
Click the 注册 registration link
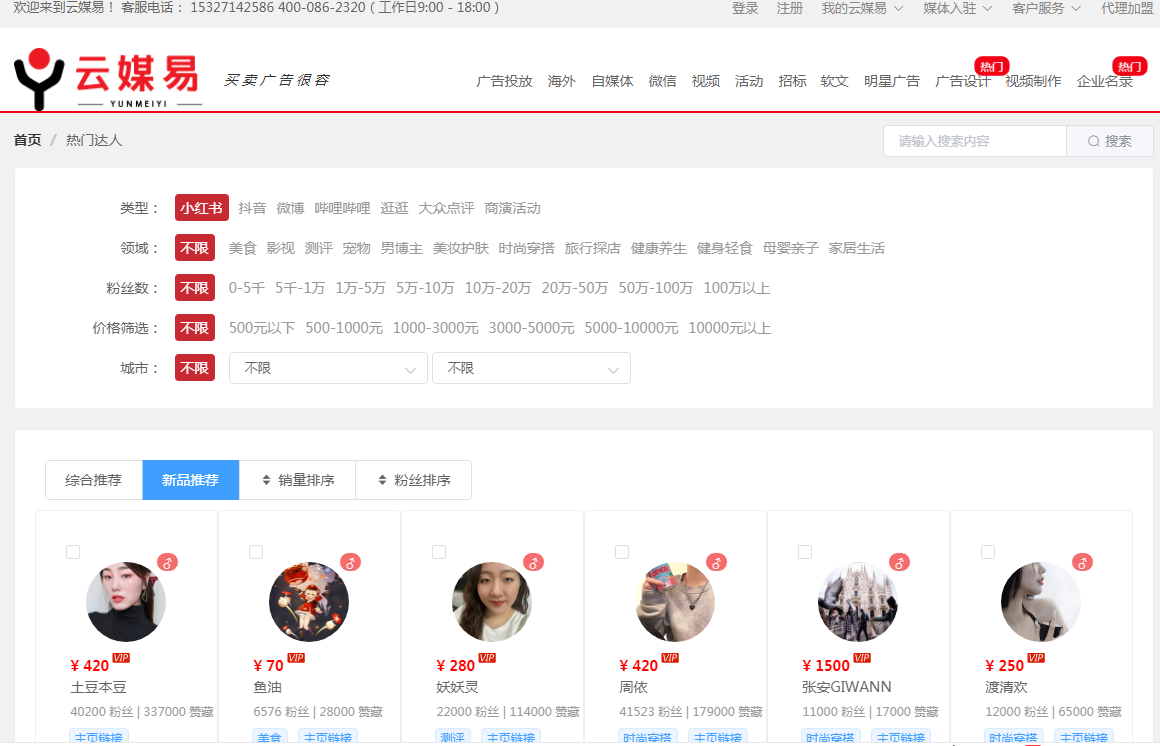(790, 8)
